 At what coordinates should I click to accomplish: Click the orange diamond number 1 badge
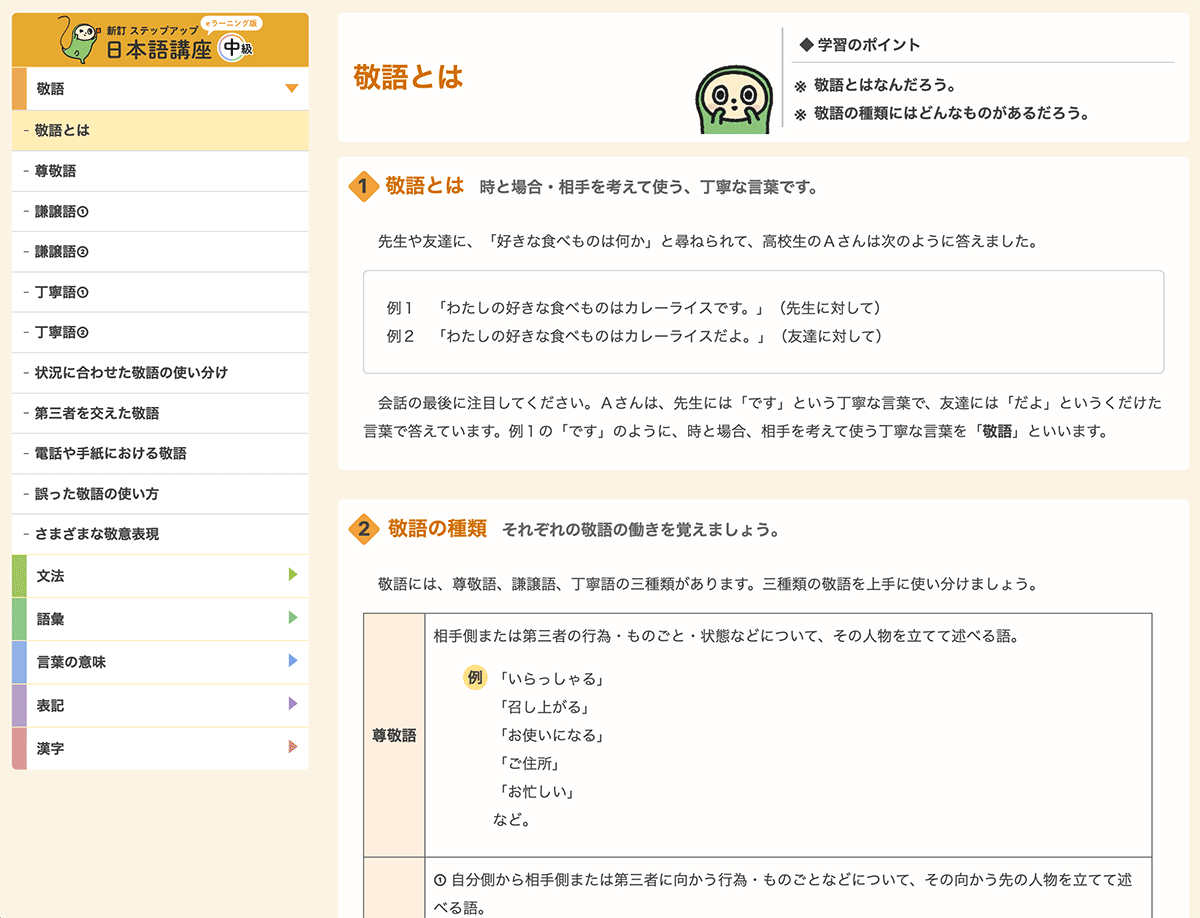coord(362,186)
